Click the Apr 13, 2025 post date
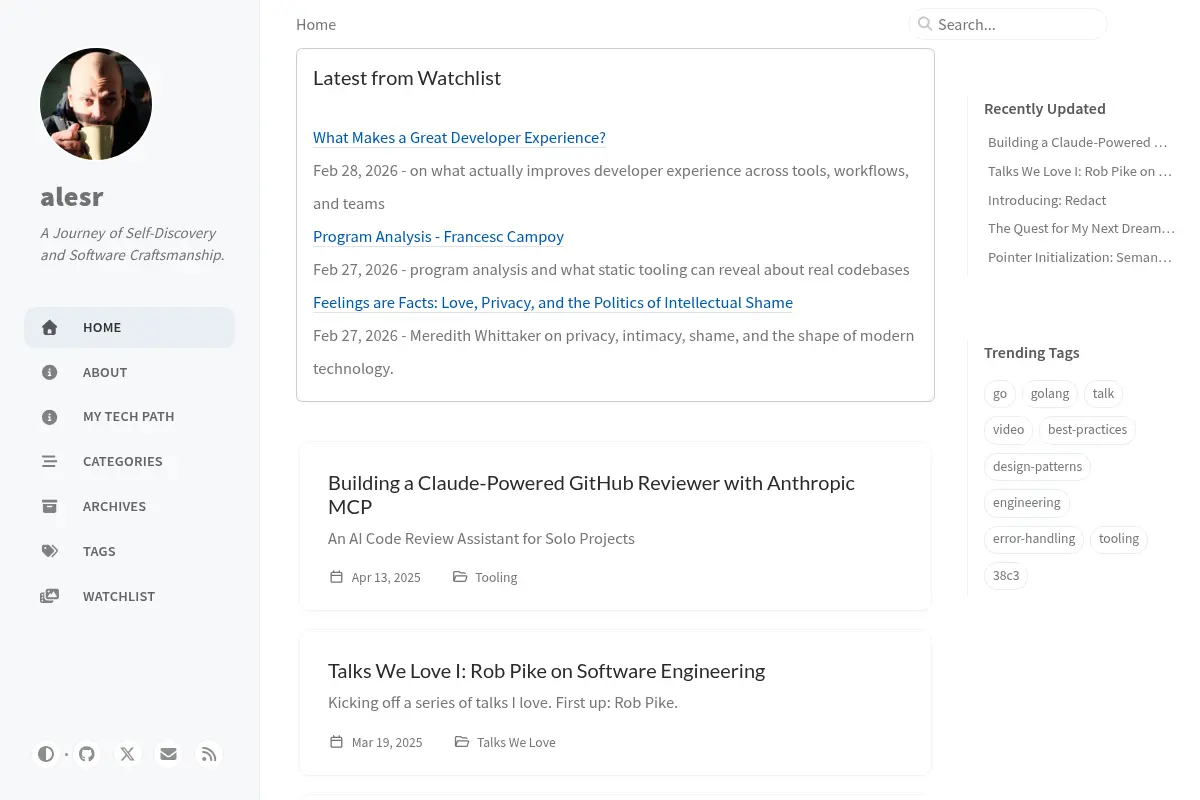Viewport: 1200px width, 800px height. tap(386, 577)
